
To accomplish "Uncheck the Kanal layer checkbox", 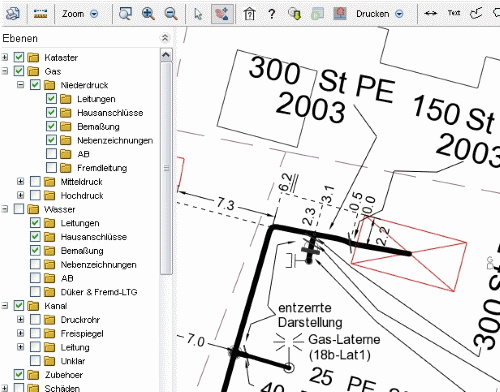I will point(19,305).
